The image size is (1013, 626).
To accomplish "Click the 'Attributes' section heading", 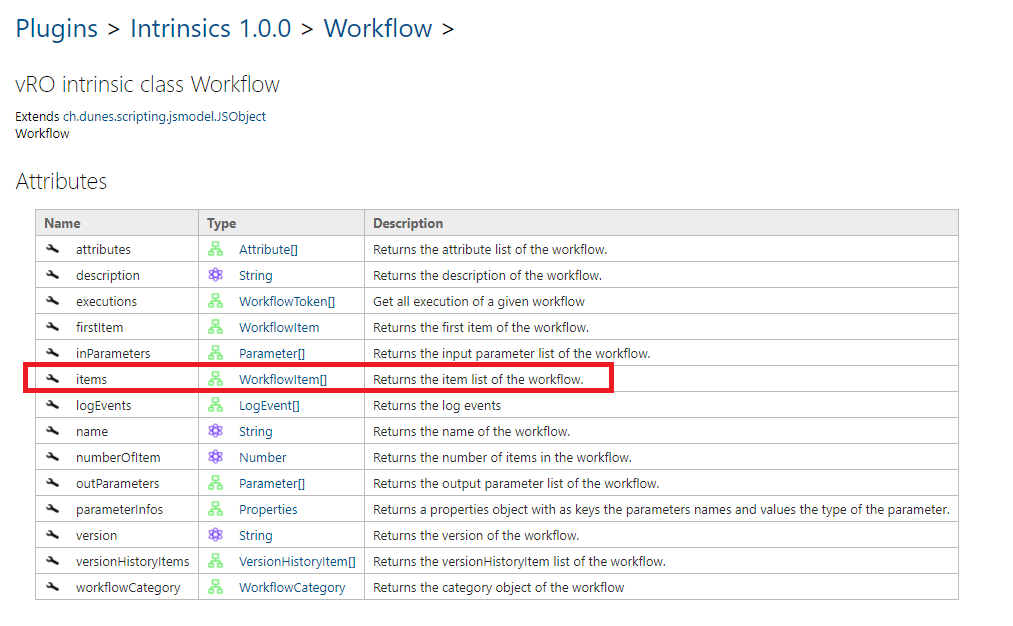I will click(x=61, y=181).
